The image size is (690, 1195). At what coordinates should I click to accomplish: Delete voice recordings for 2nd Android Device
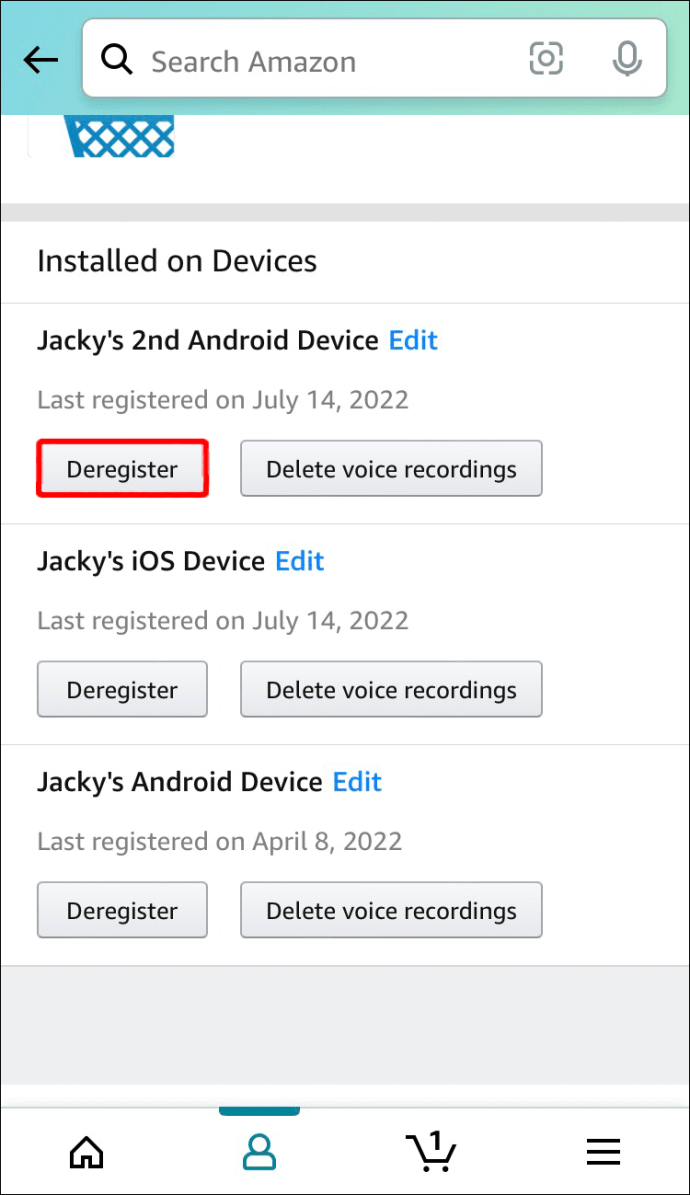tap(391, 469)
